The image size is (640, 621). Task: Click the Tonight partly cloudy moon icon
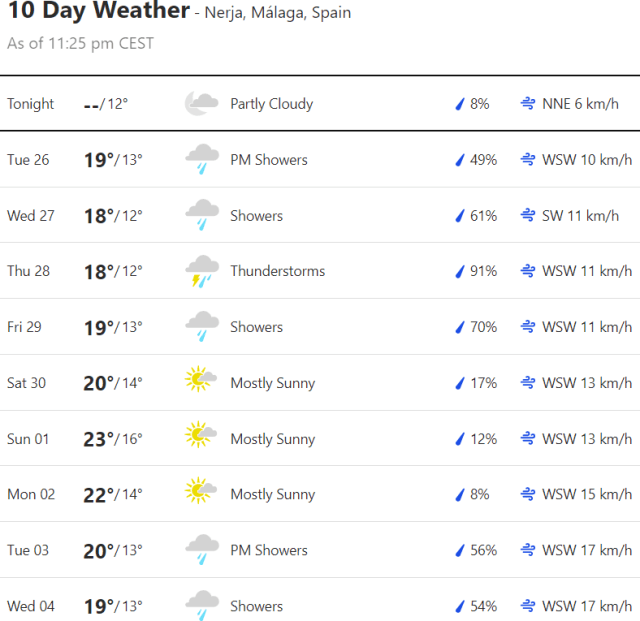(202, 103)
